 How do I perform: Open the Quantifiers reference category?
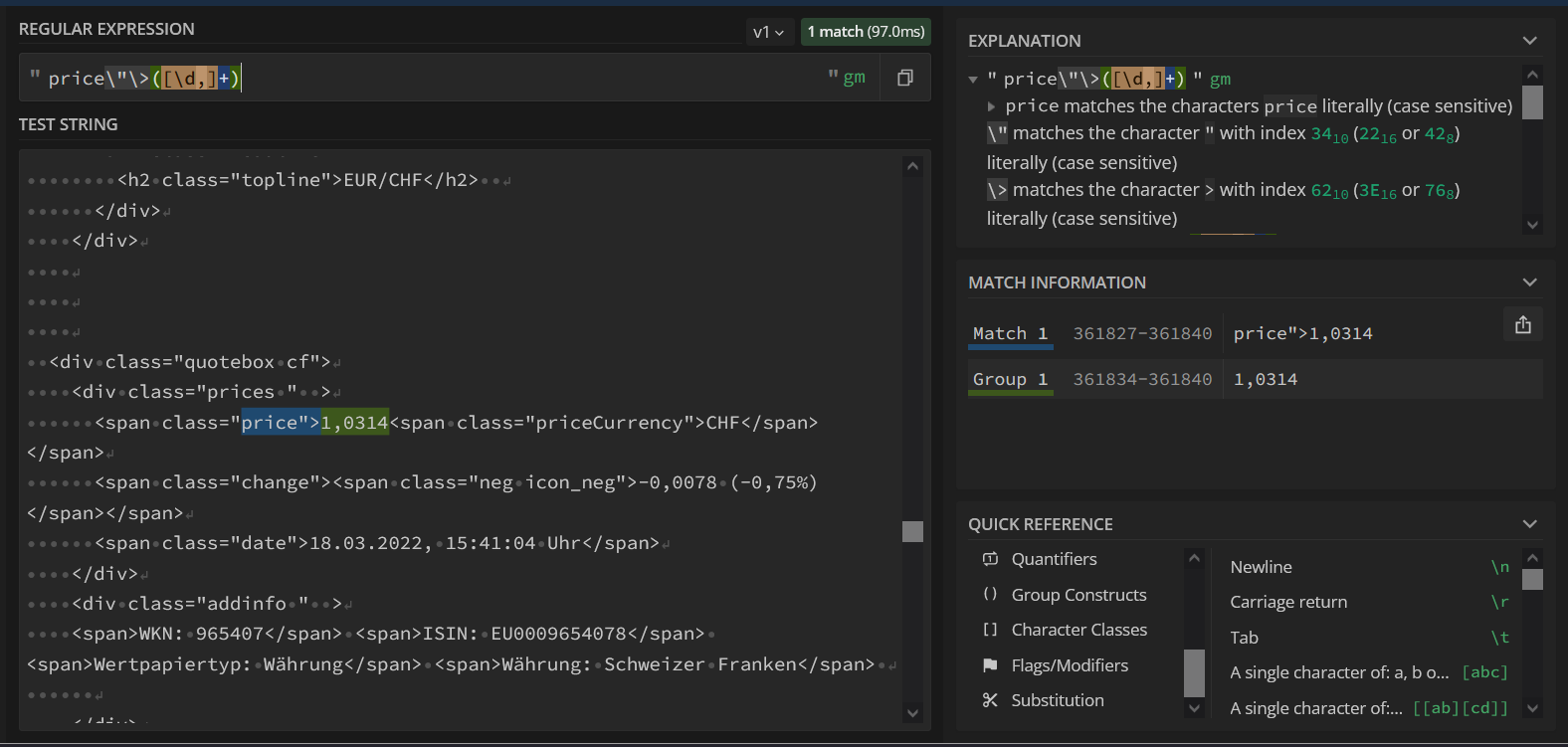(1054, 559)
